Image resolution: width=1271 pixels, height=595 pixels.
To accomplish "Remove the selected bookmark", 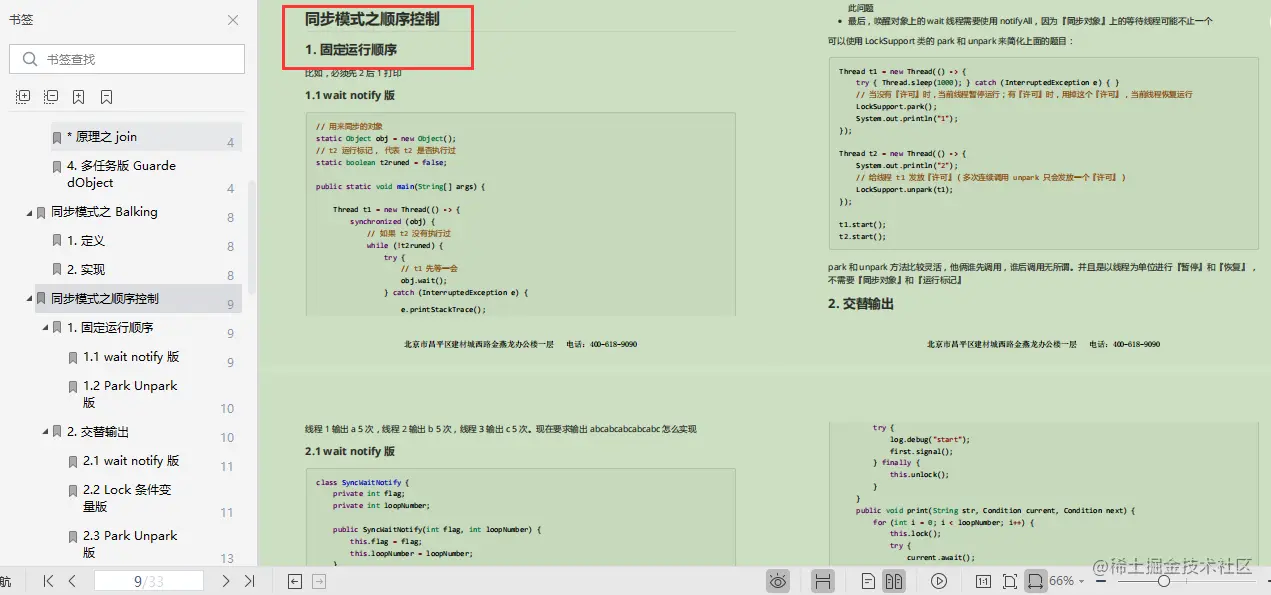I will click(107, 96).
